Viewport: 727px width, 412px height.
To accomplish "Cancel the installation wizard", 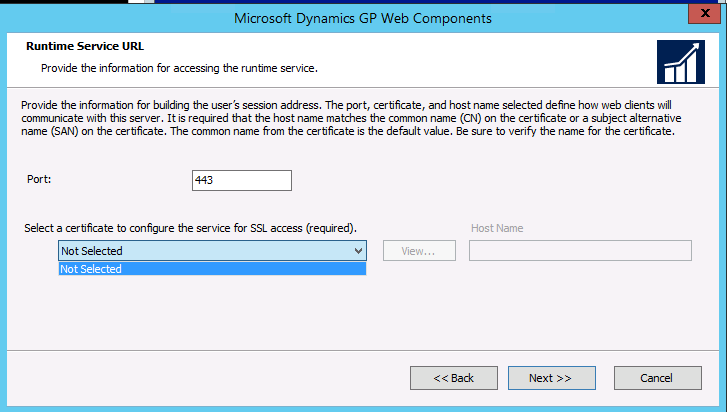I will (657, 378).
